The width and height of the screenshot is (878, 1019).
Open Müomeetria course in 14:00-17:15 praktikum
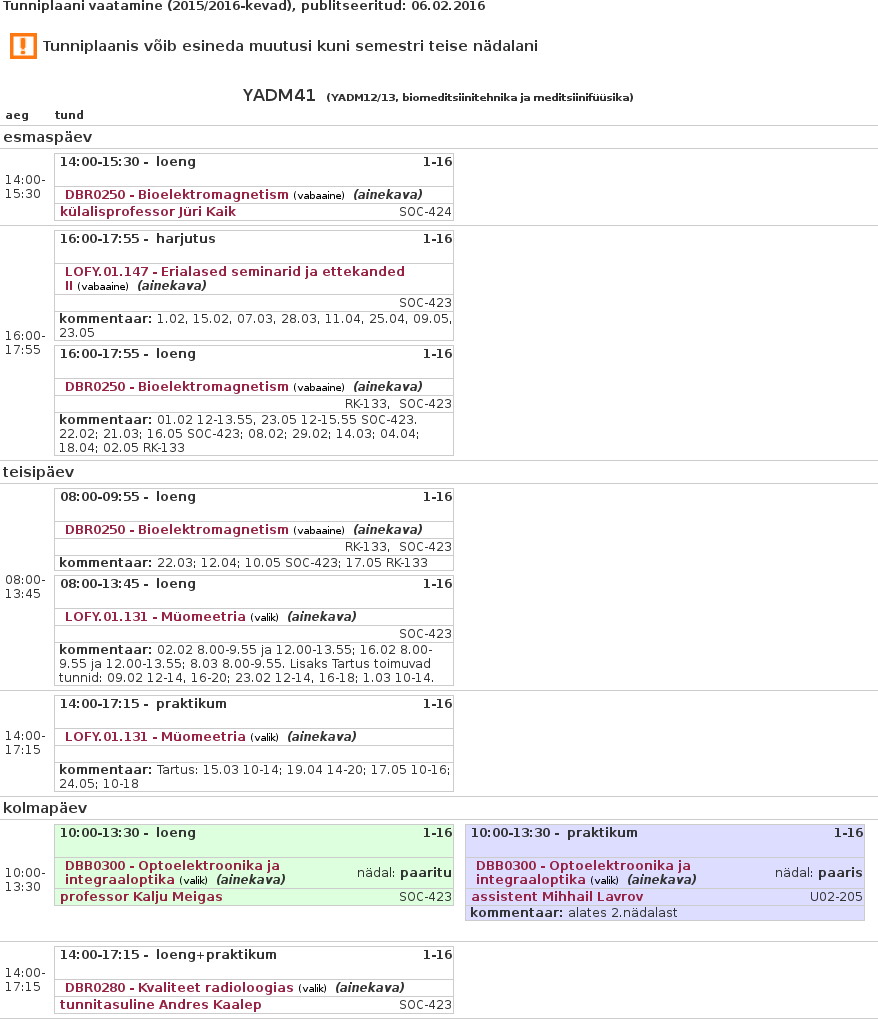pos(155,737)
